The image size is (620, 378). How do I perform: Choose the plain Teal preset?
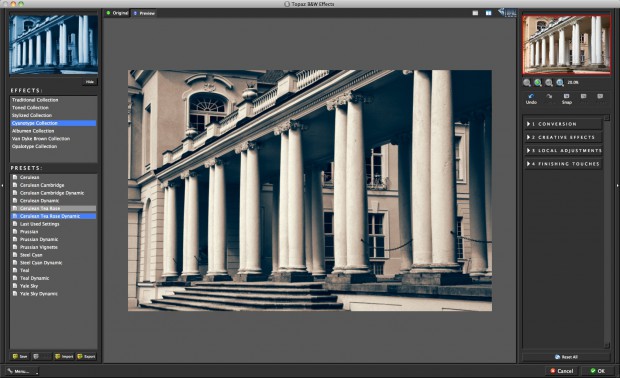pyautogui.click(x=53, y=270)
